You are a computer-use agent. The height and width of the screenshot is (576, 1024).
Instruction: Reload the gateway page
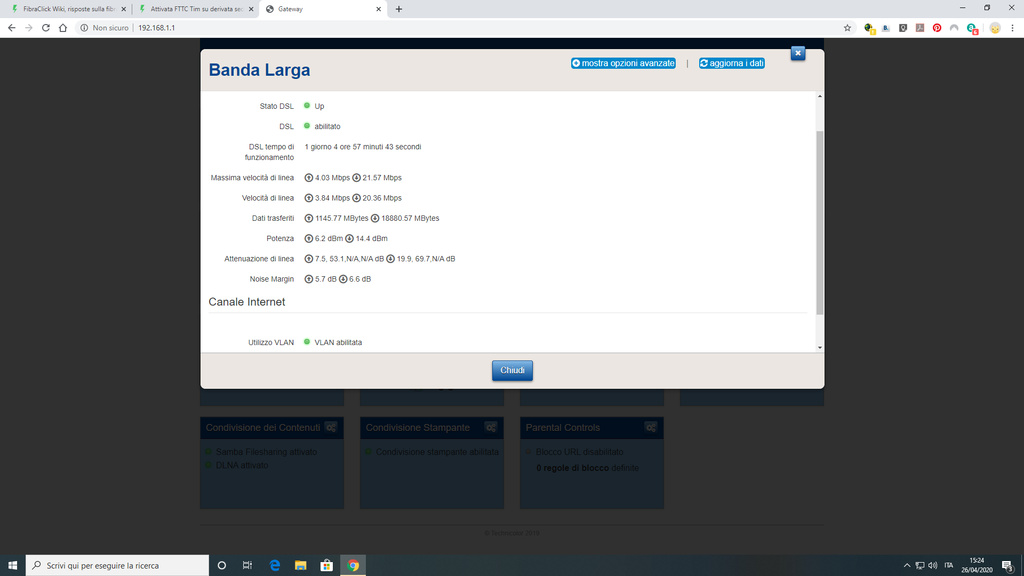click(46, 28)
